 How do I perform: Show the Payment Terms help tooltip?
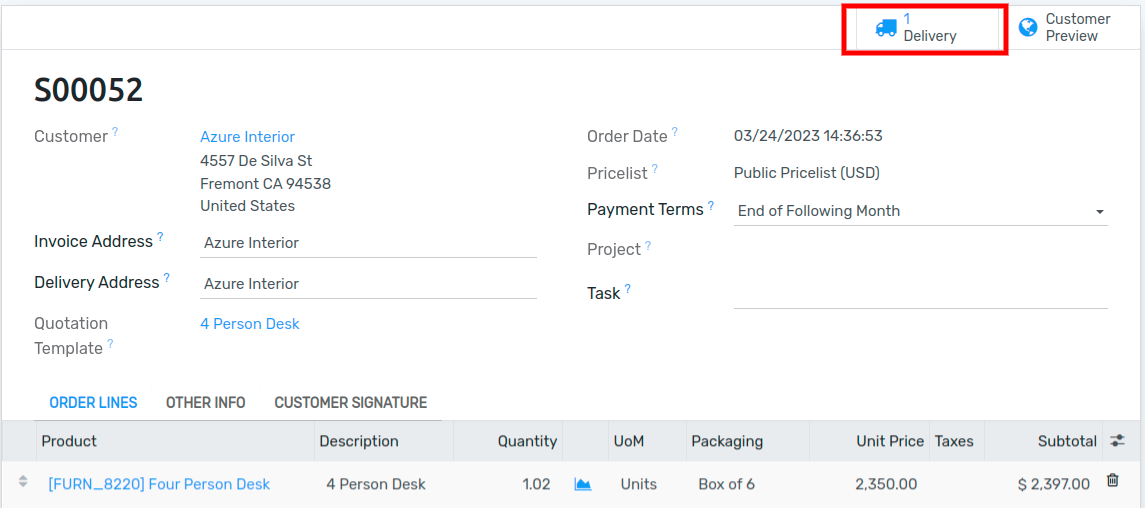click(x=711, y=205)
